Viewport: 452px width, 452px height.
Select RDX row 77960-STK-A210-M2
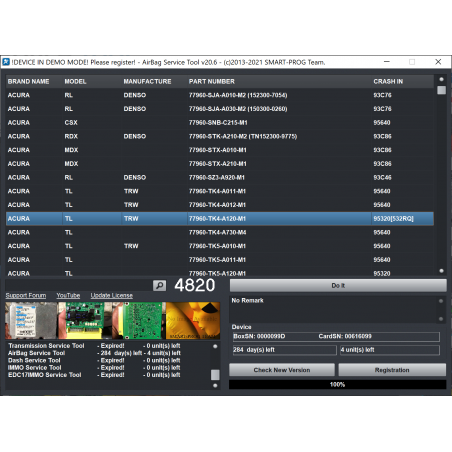pyautogui.click(x=220, y=136)
